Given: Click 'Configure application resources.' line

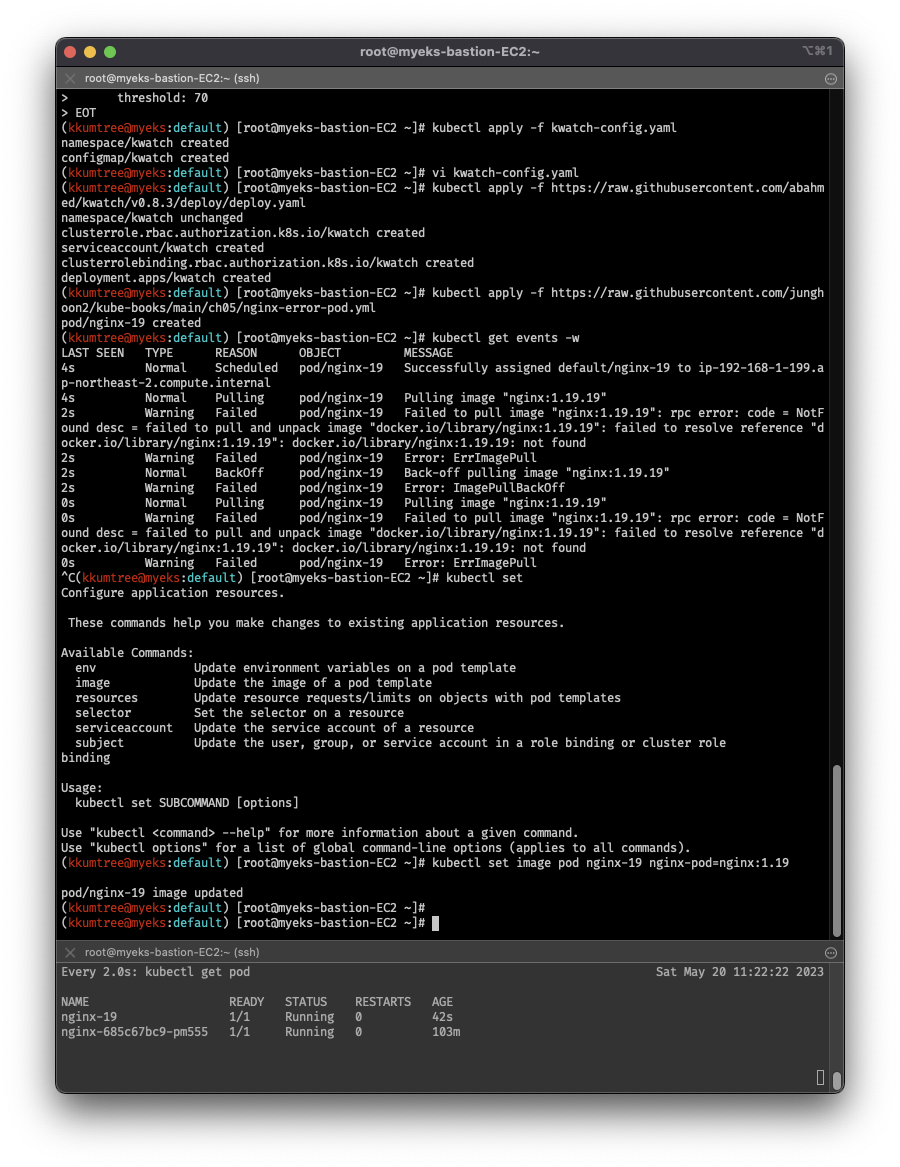Looking at the screenshot, I should pos(173,592).
